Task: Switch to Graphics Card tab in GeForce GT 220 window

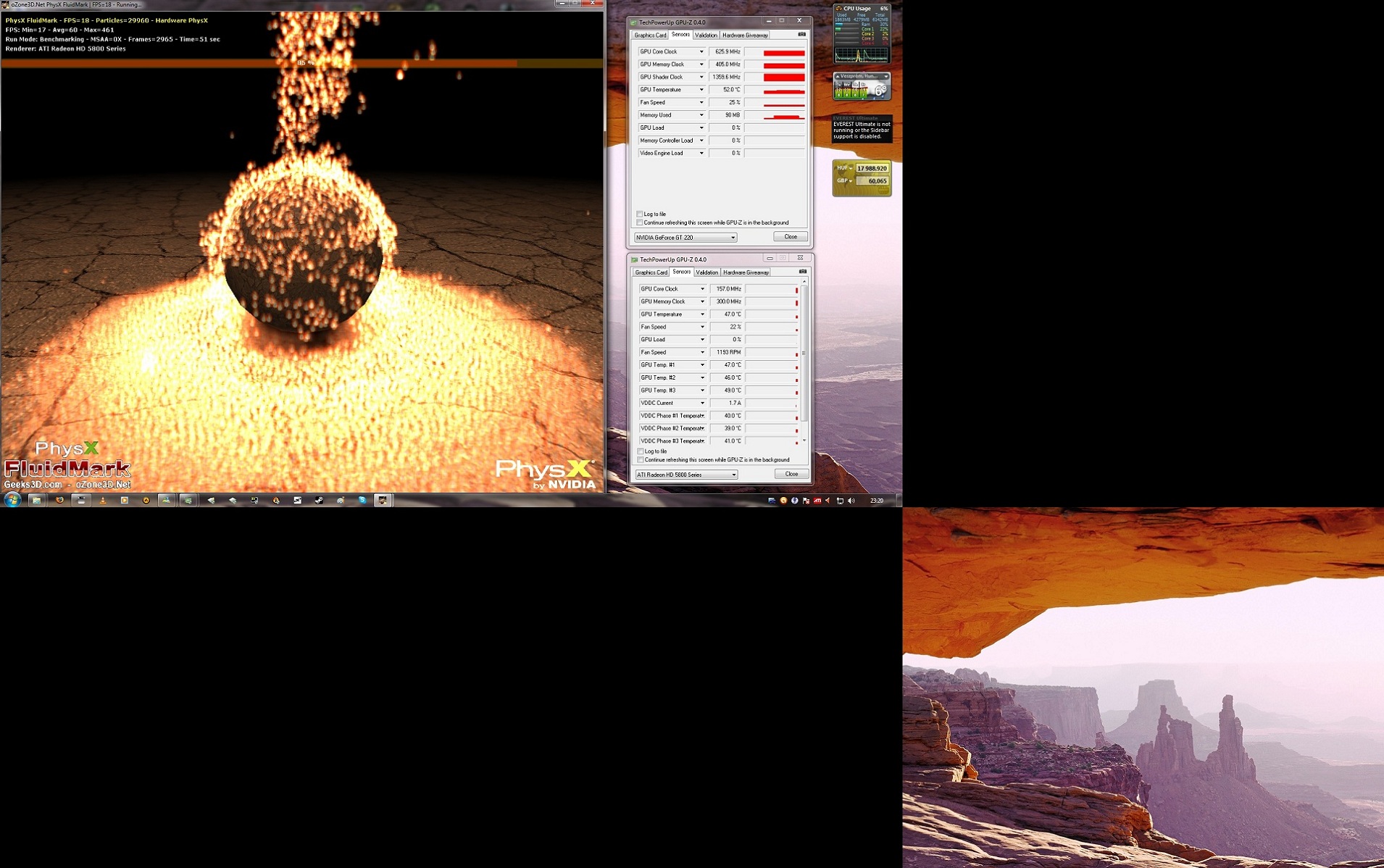Action: [650, 35]
